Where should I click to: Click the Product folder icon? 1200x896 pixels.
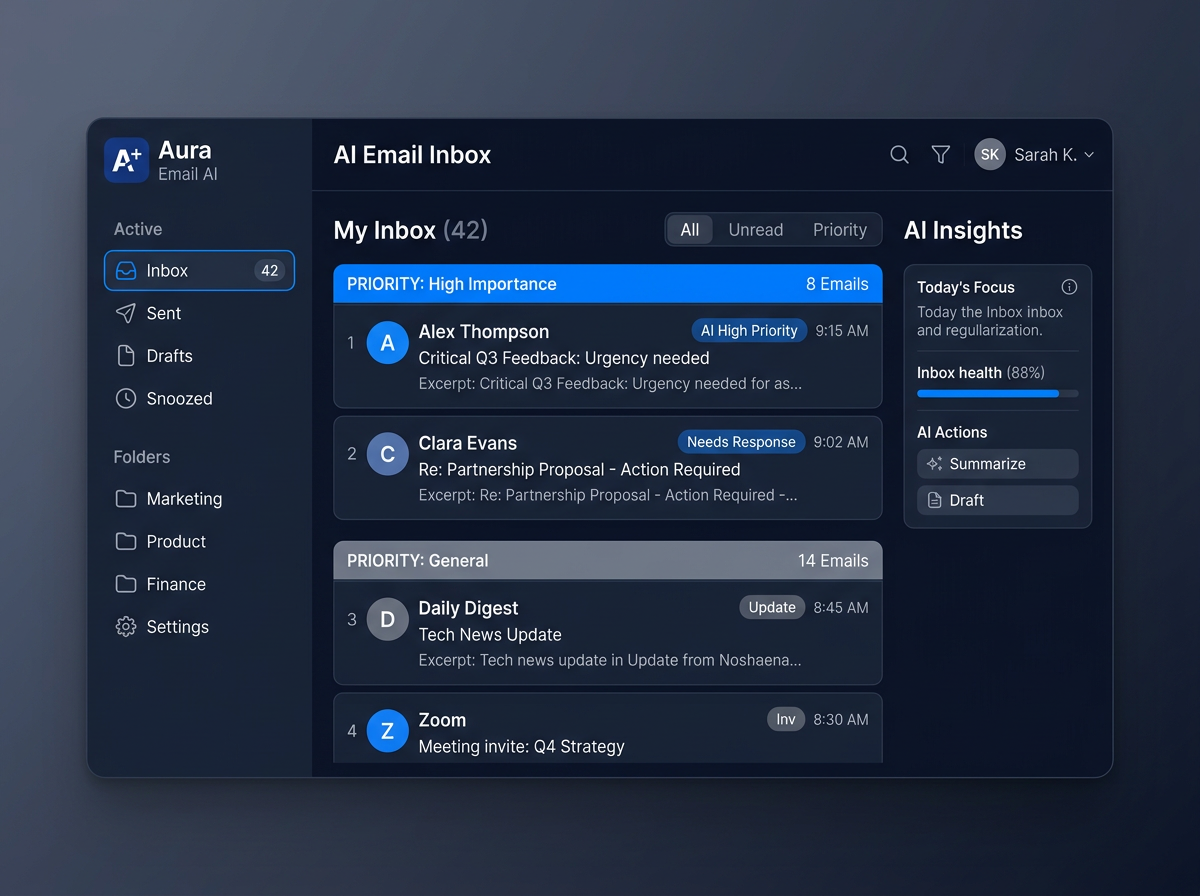[x=126, y=541]
